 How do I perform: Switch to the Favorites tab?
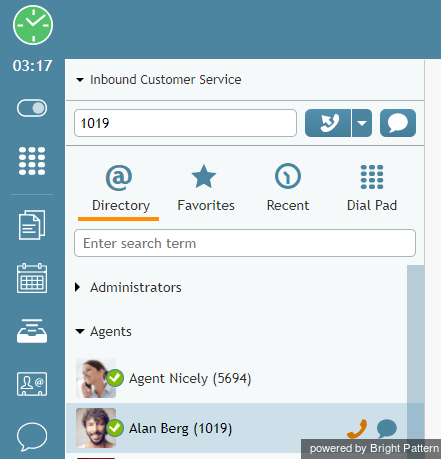[206, 188]
